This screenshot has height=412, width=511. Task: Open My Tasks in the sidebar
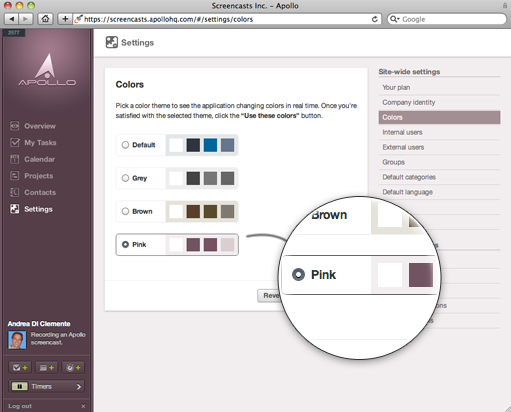point(40,143)
